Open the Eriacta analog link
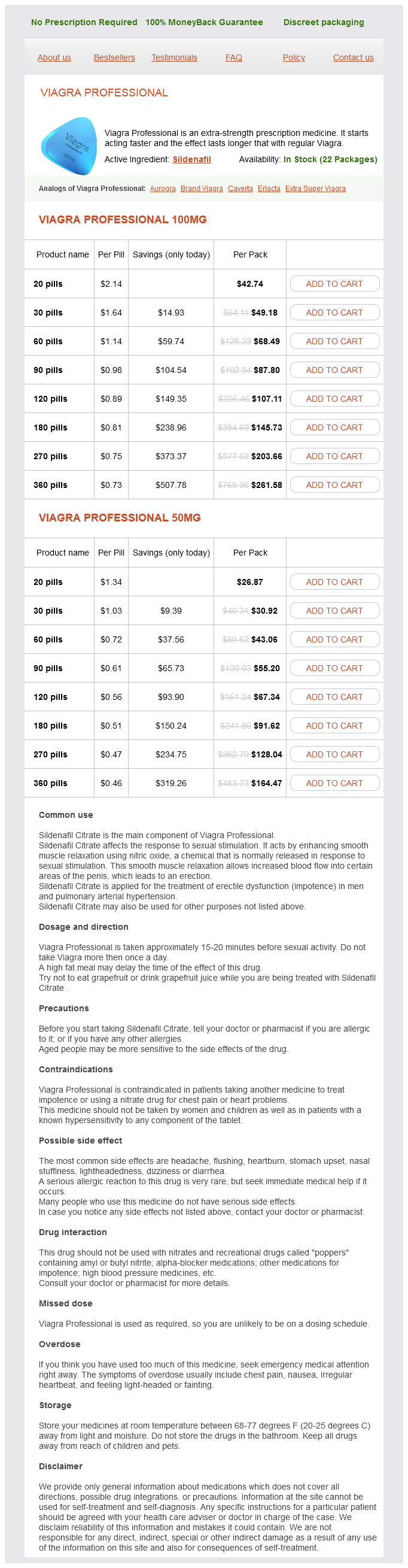 coord(269,189)
